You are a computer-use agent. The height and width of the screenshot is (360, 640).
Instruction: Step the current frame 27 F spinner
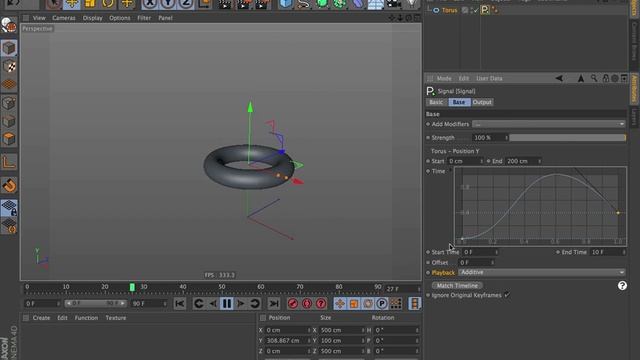419,289
